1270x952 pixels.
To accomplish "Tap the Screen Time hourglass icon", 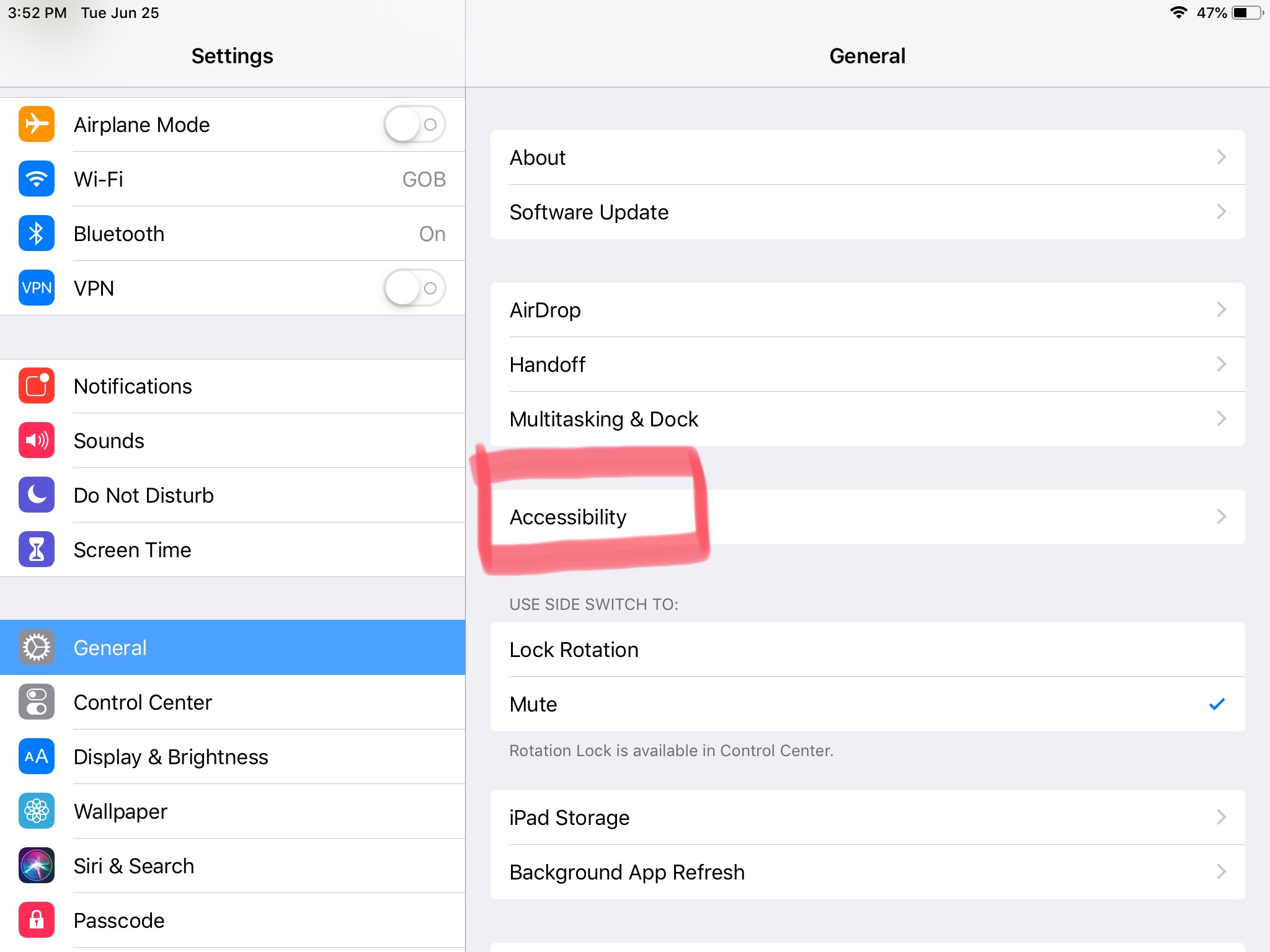I will pos(37,550).
